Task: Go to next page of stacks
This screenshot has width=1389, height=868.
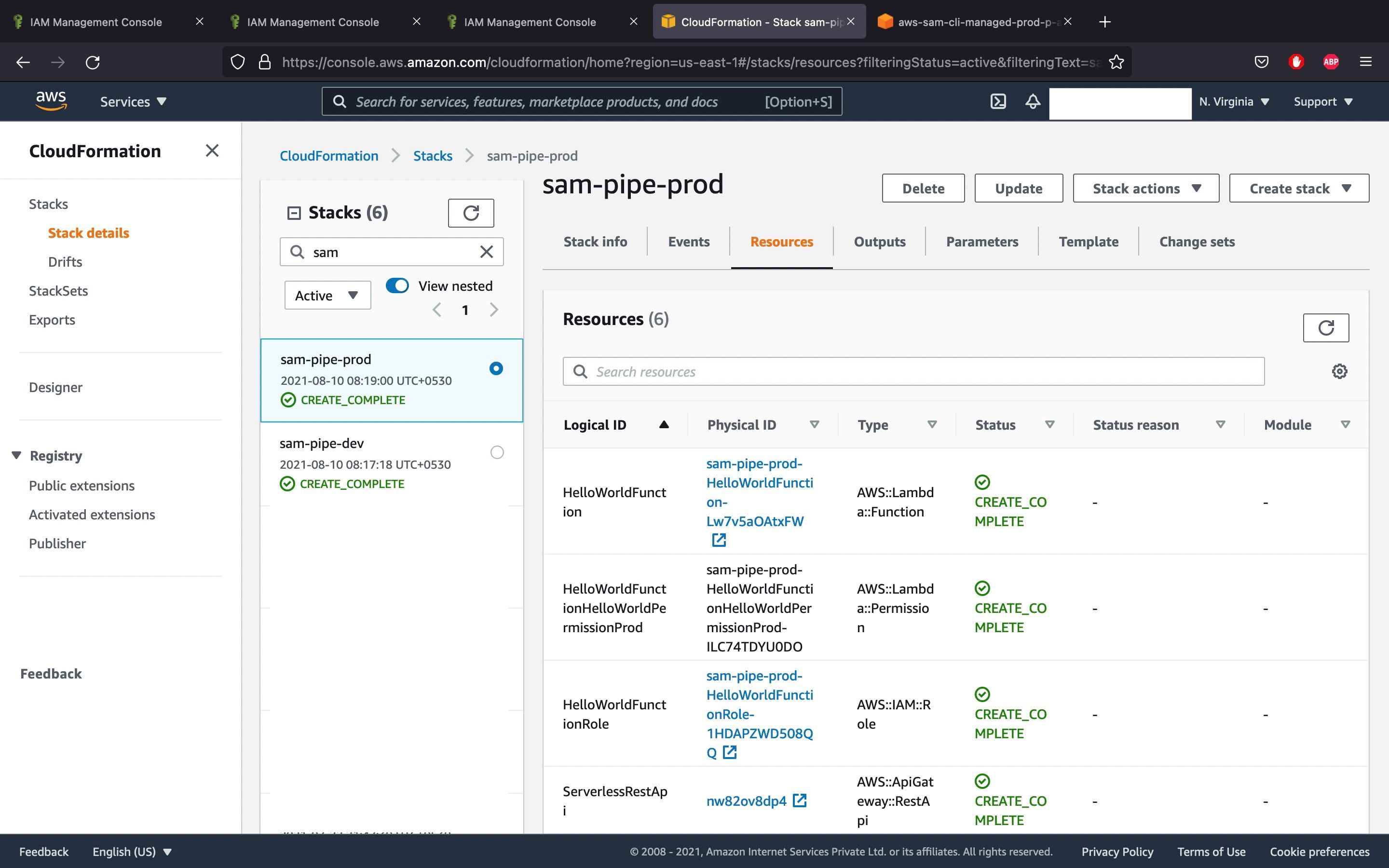Action: [493, 310]
